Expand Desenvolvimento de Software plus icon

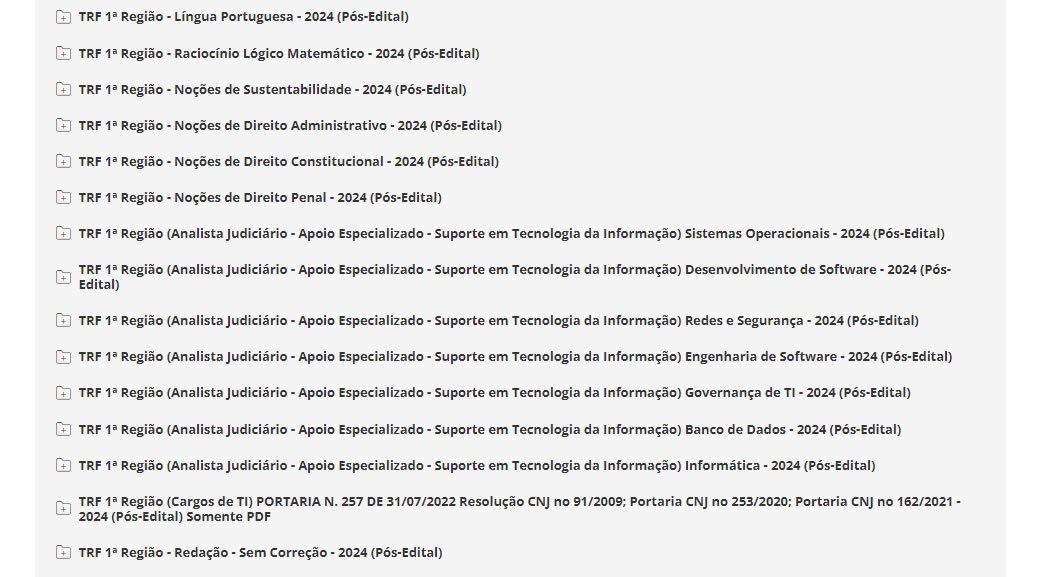[x=64, y=276]
